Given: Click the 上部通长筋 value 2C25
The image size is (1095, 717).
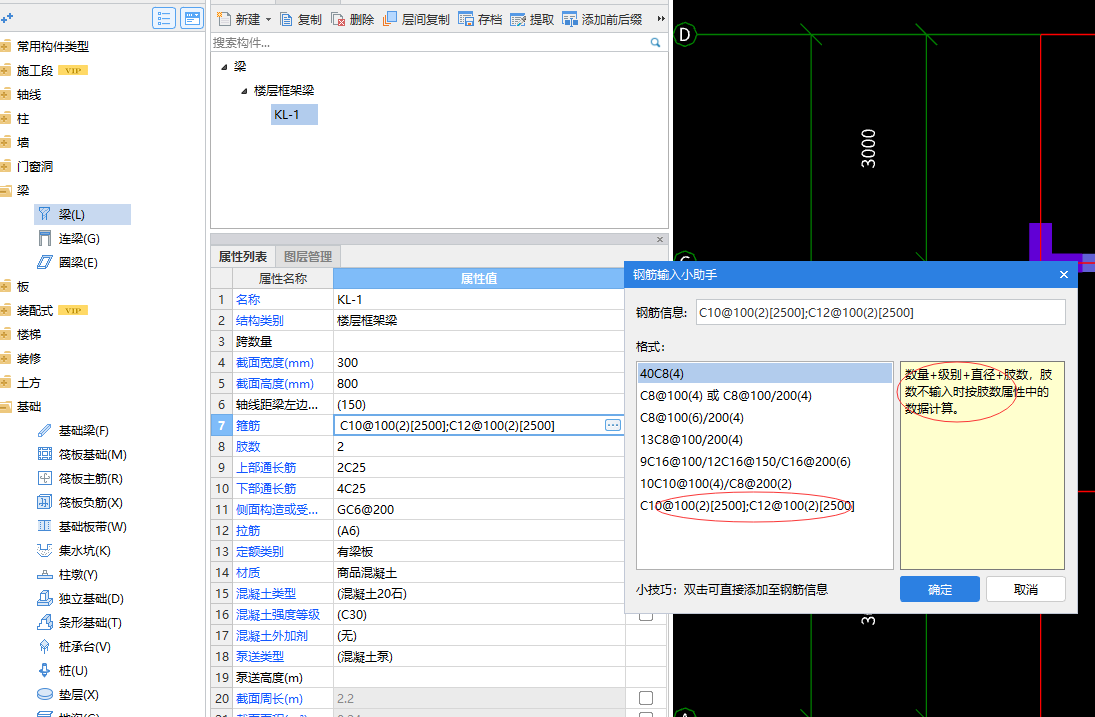Looking at the screenshot, I should click(478, 468).
